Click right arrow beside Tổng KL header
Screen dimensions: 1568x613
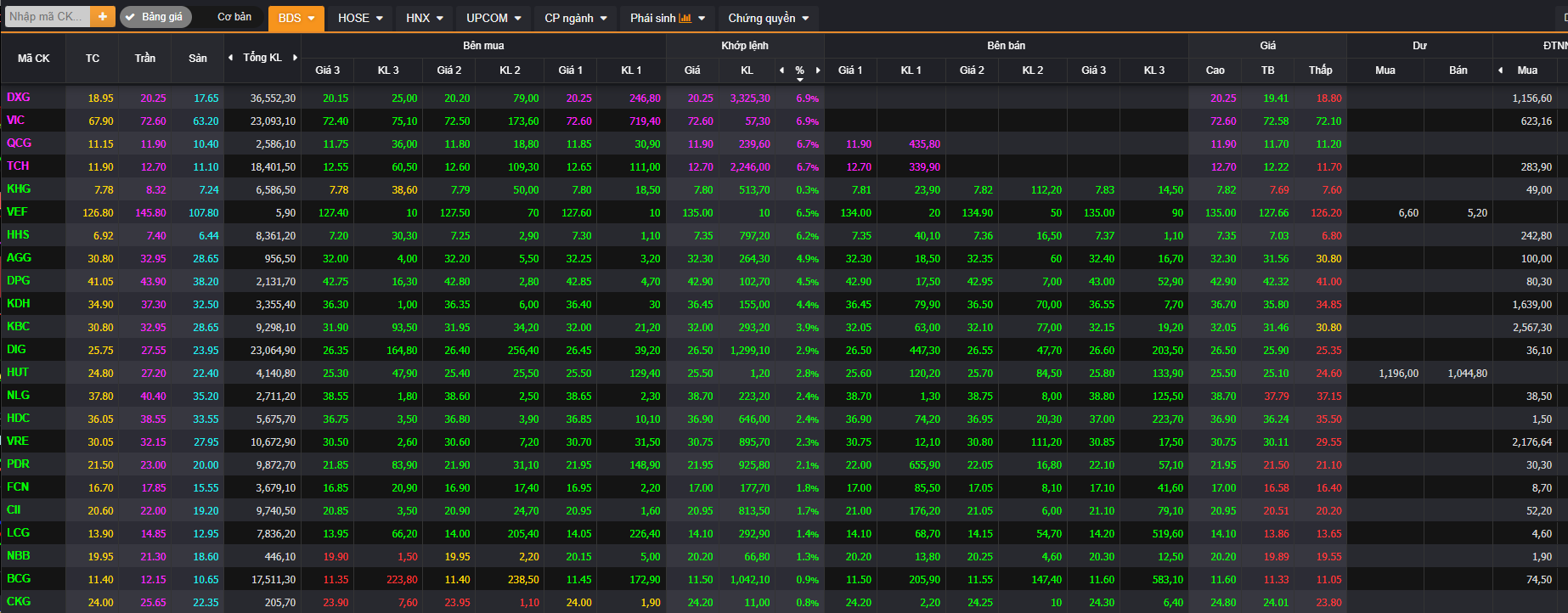click(x=295, y=58)
